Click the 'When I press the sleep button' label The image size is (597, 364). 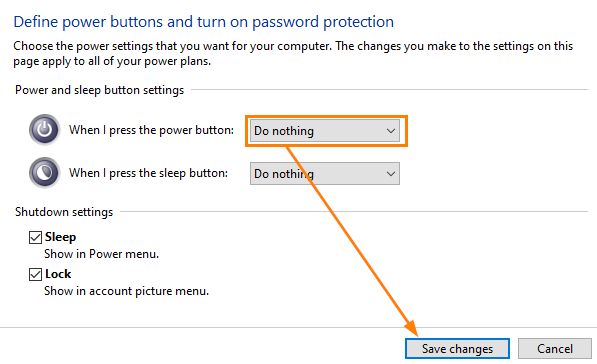[148, 173]
